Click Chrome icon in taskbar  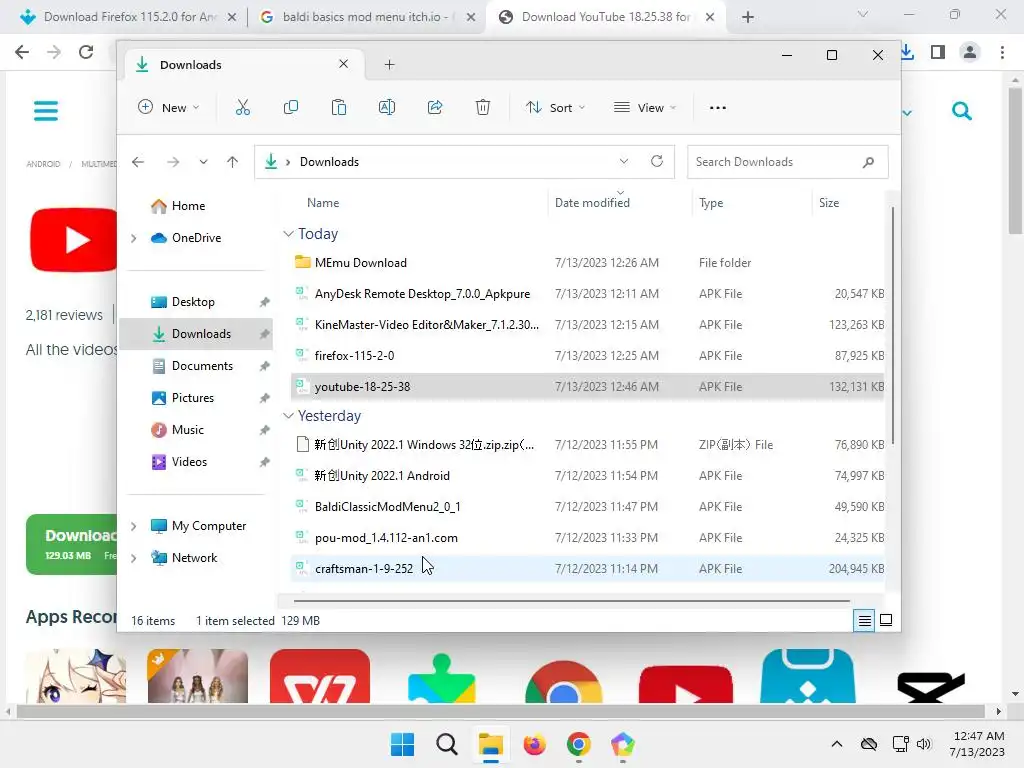(579, 744)
